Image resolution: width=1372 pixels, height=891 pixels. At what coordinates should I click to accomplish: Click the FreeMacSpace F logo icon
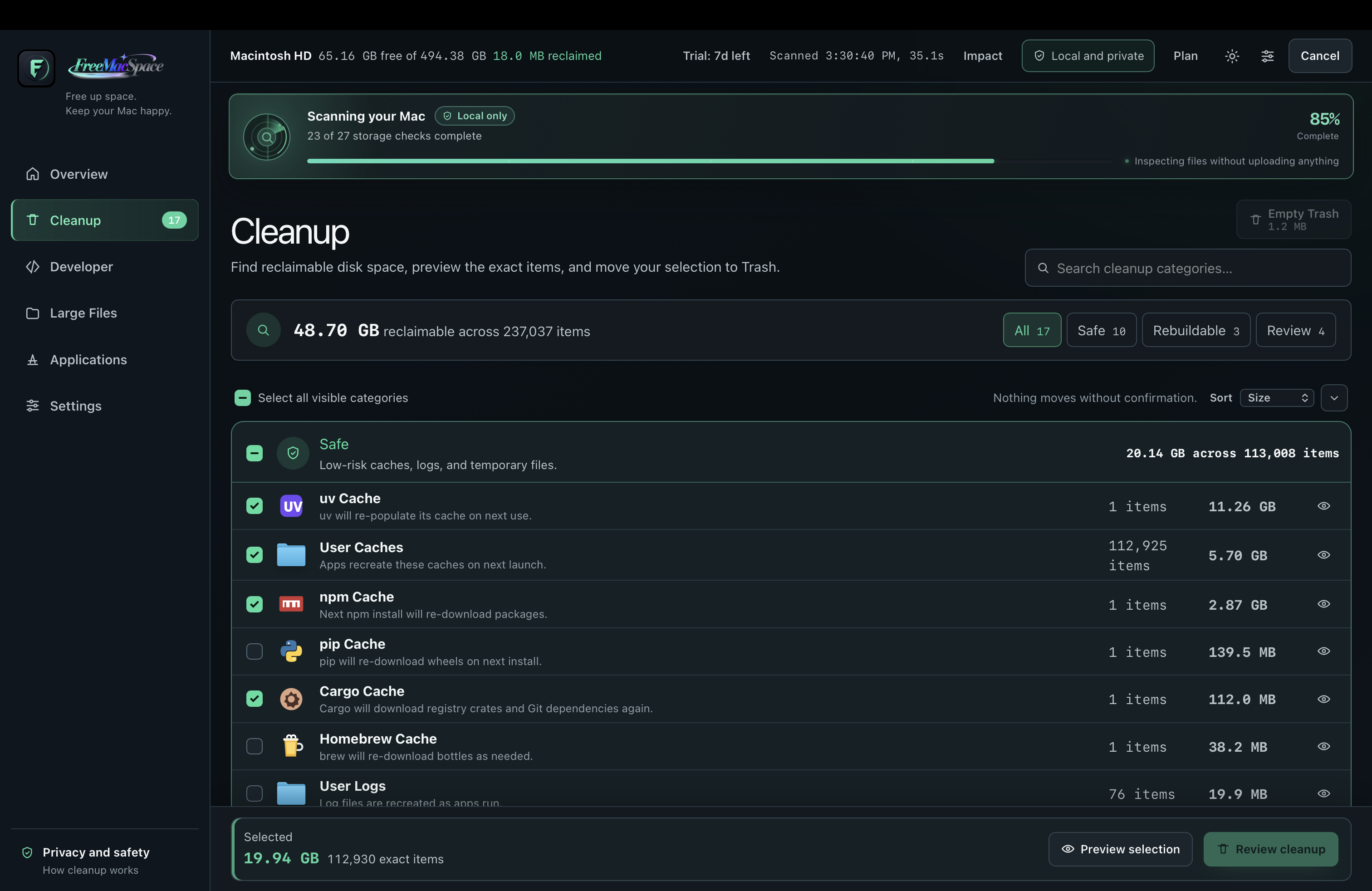coord(36,68)
